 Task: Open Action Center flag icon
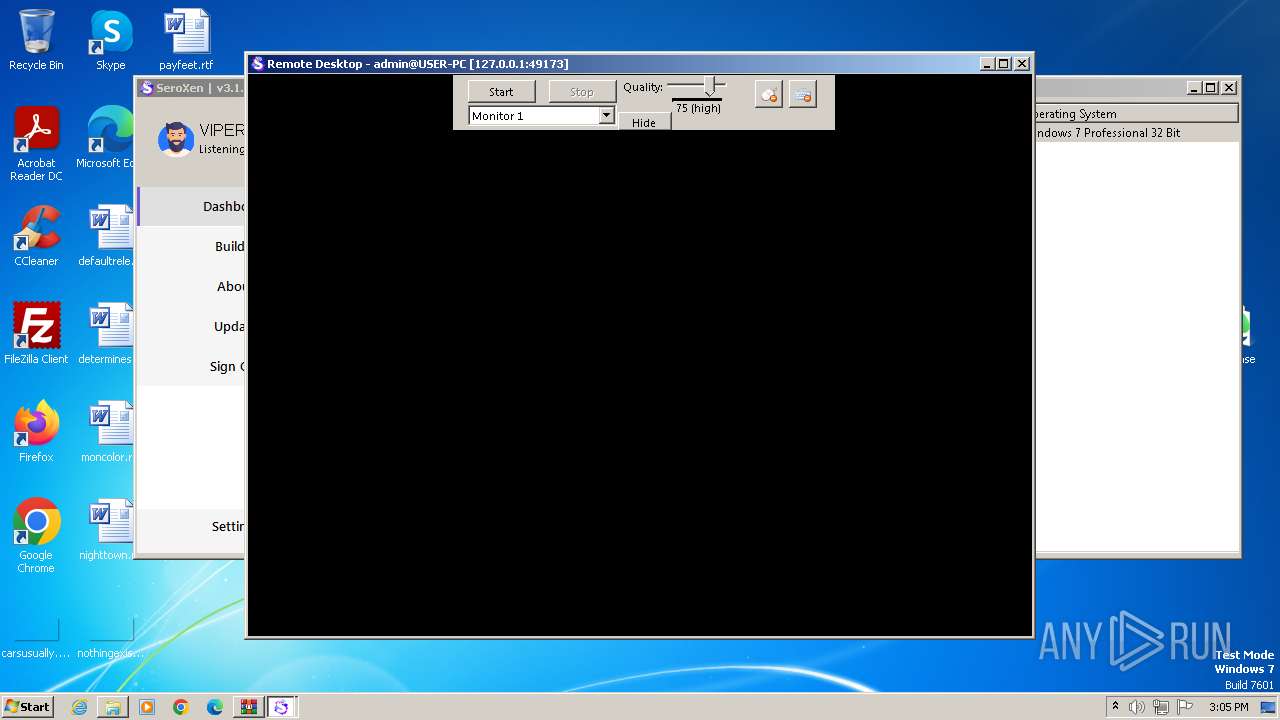[x=1184, y=707]
